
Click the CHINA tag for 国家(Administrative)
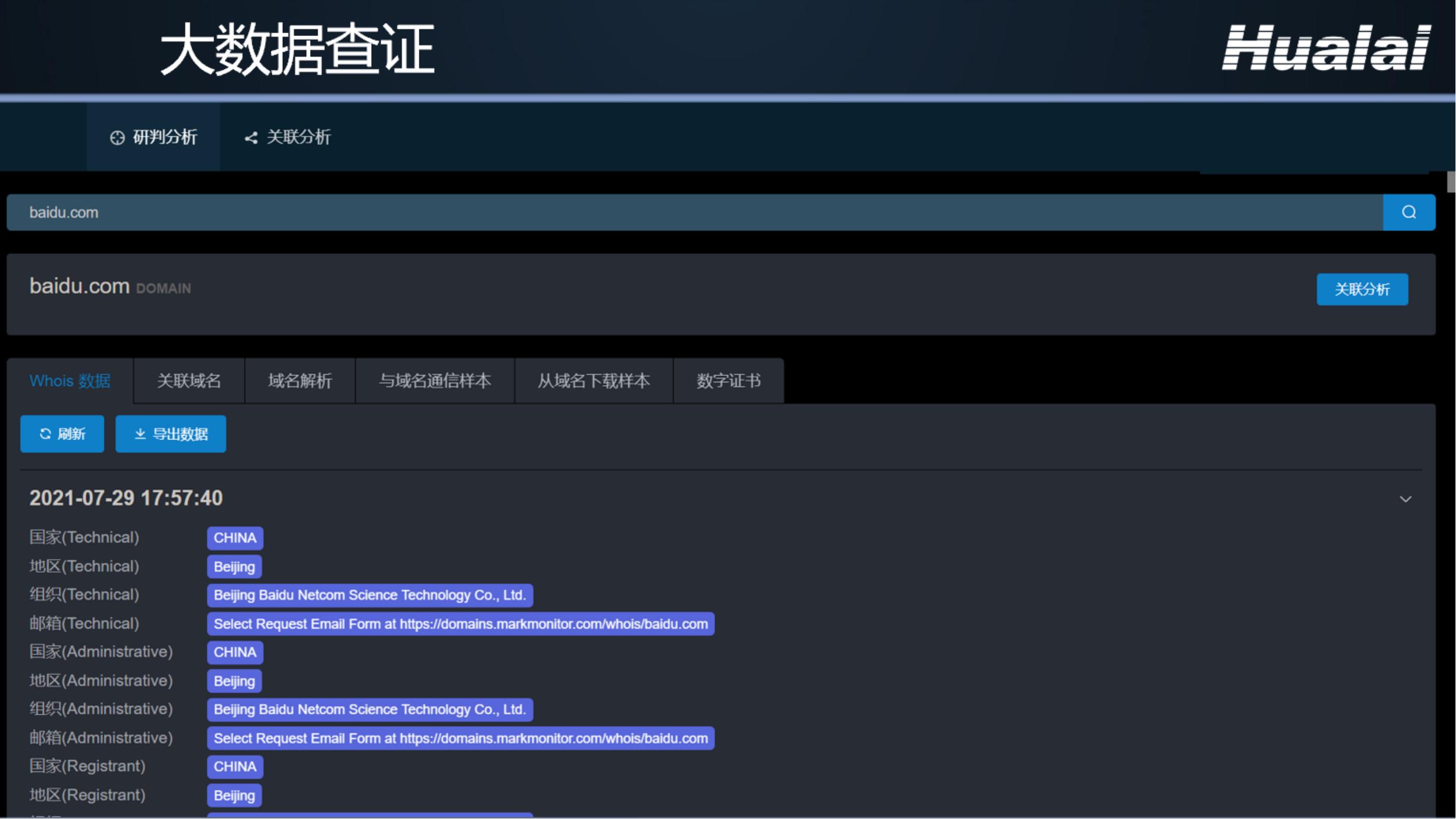235,652
